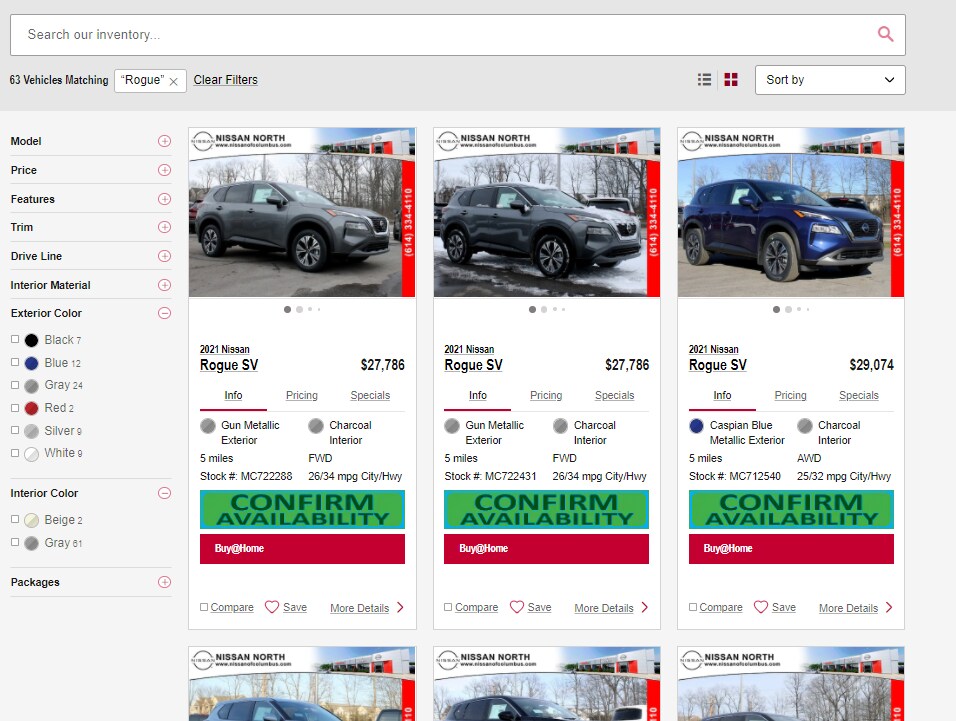Open Specials tab on MC722288 card
Viewport: 956px width, 721px height.
[x=370, y=395]
